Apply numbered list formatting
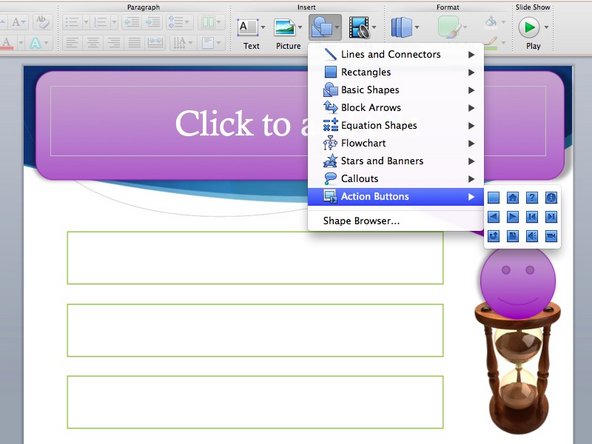 (100, 22)
